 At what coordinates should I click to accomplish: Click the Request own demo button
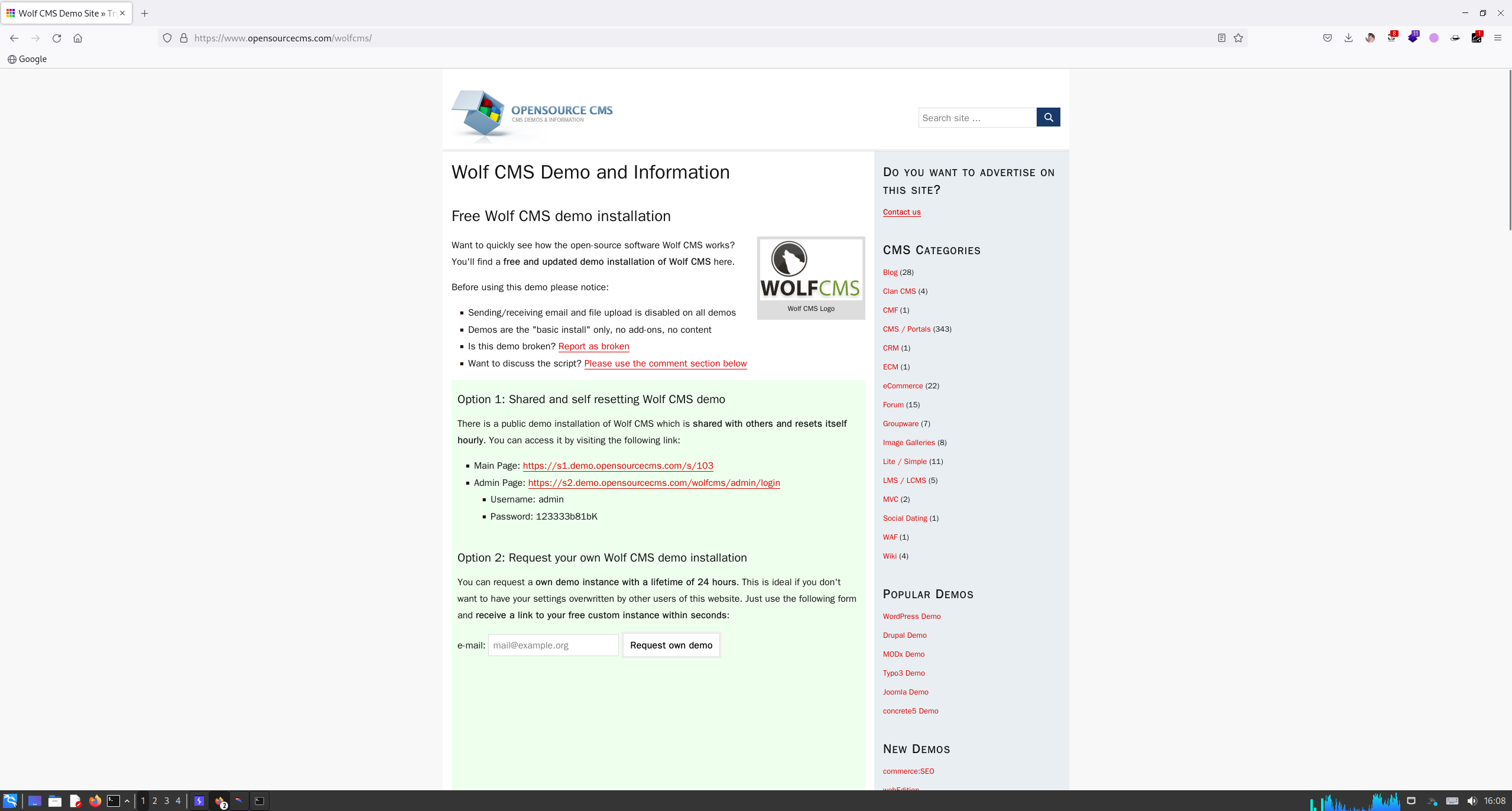(x=671, y=645)
